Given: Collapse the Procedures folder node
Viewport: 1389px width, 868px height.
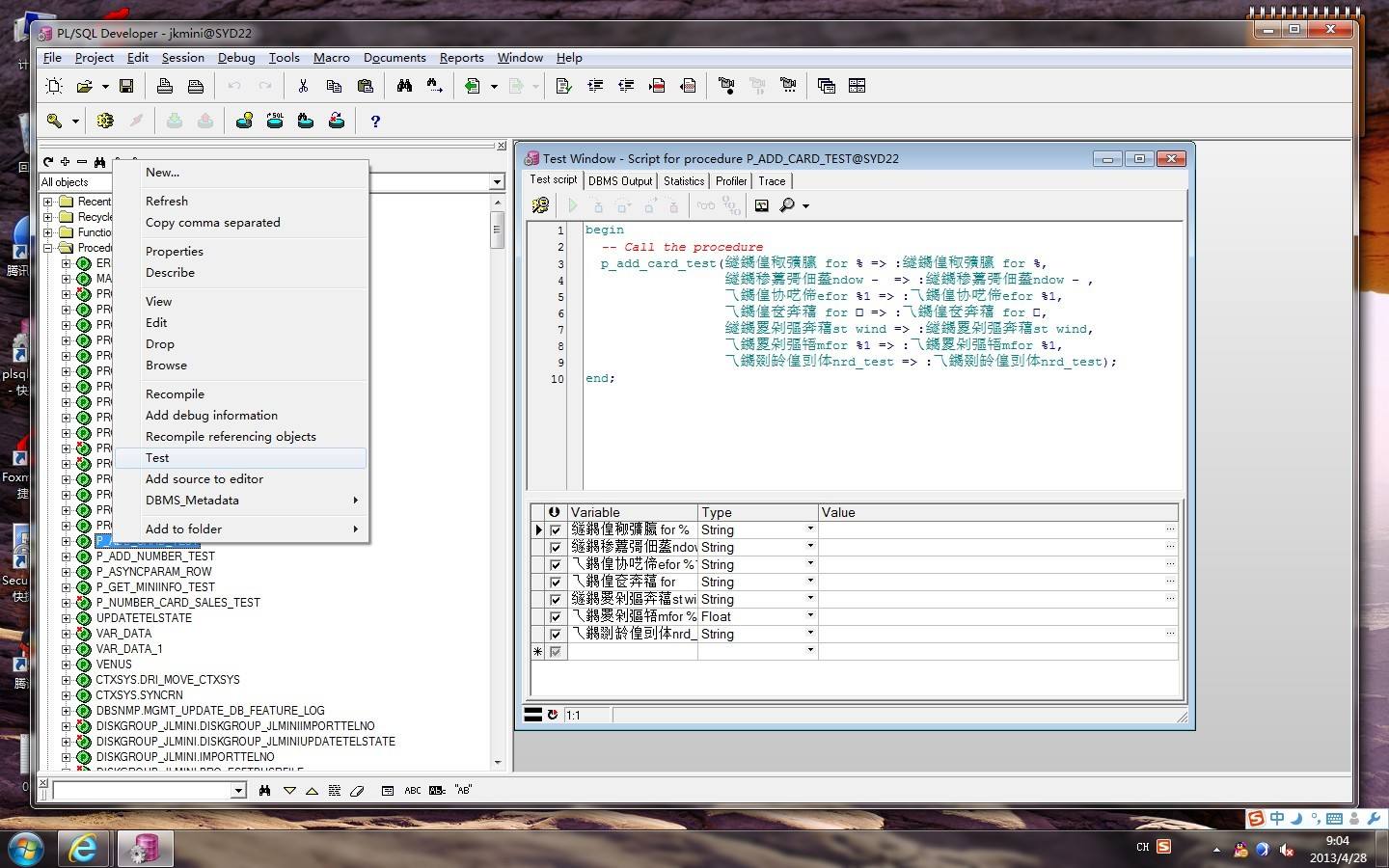Looking at the screenshot, I should (47, 248).
